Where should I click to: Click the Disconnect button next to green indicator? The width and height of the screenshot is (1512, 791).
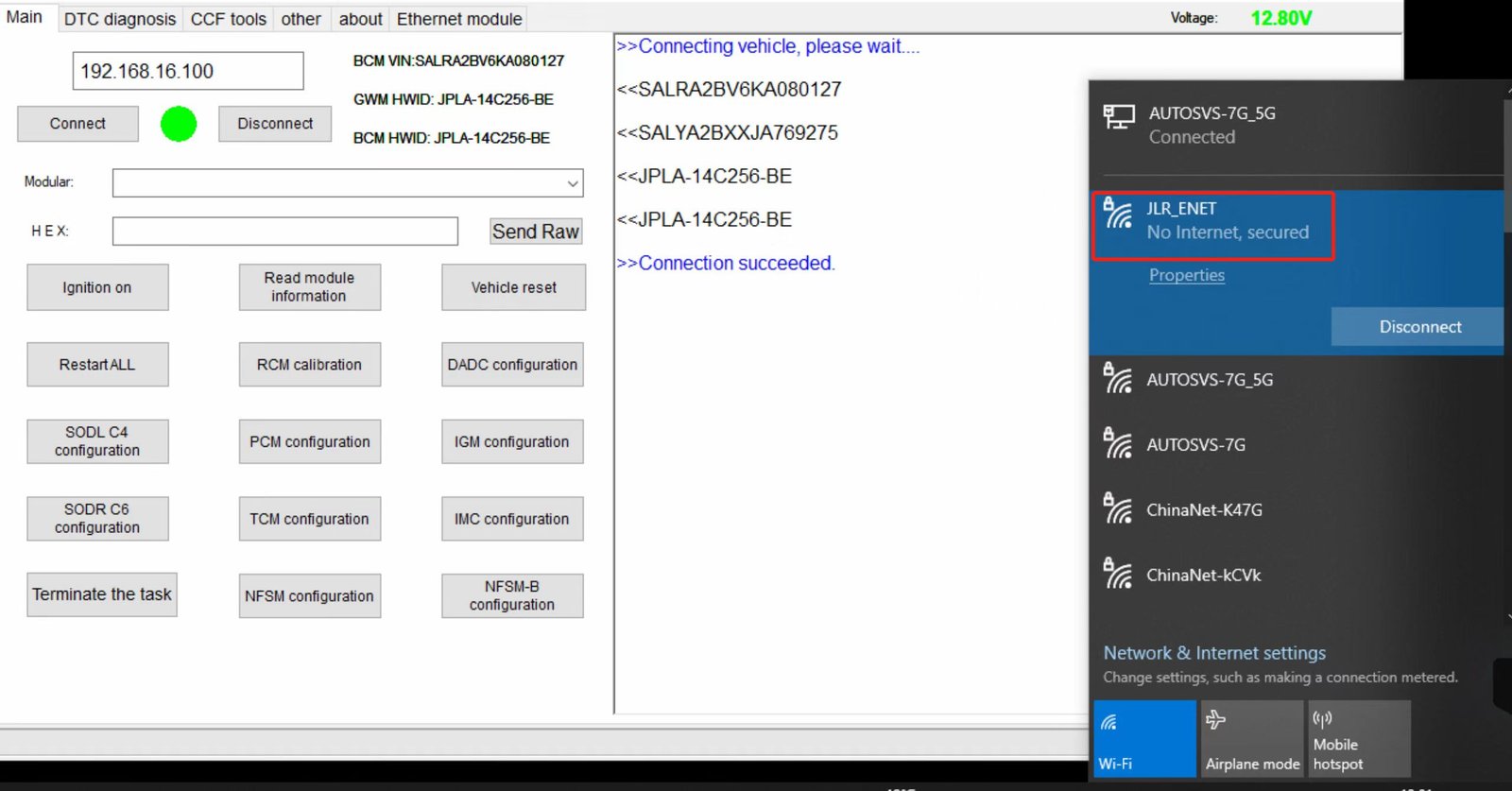pyautogui.click(x=275, y=124)
